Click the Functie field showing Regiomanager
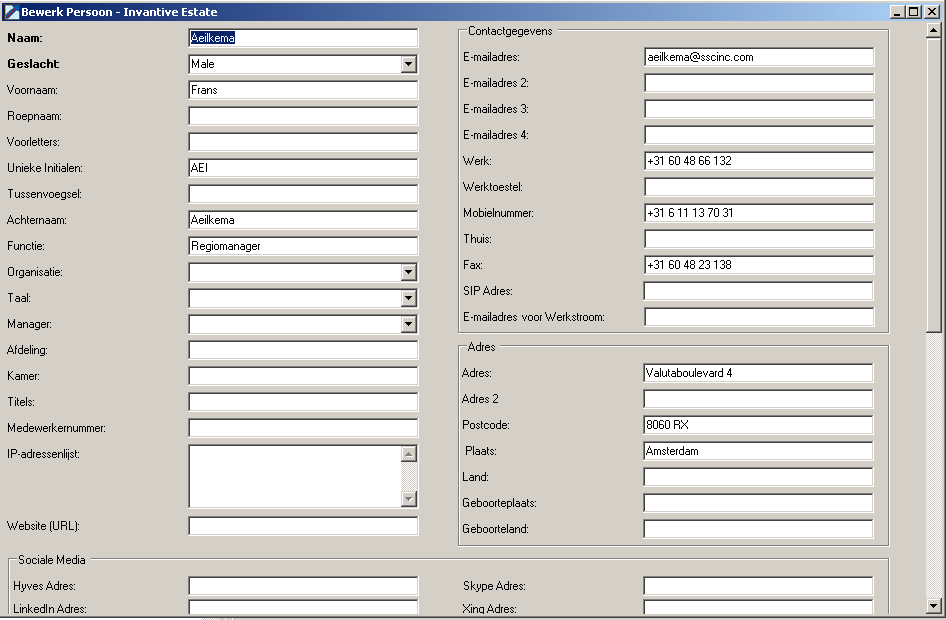946x620 pixels. click(303, 245)
